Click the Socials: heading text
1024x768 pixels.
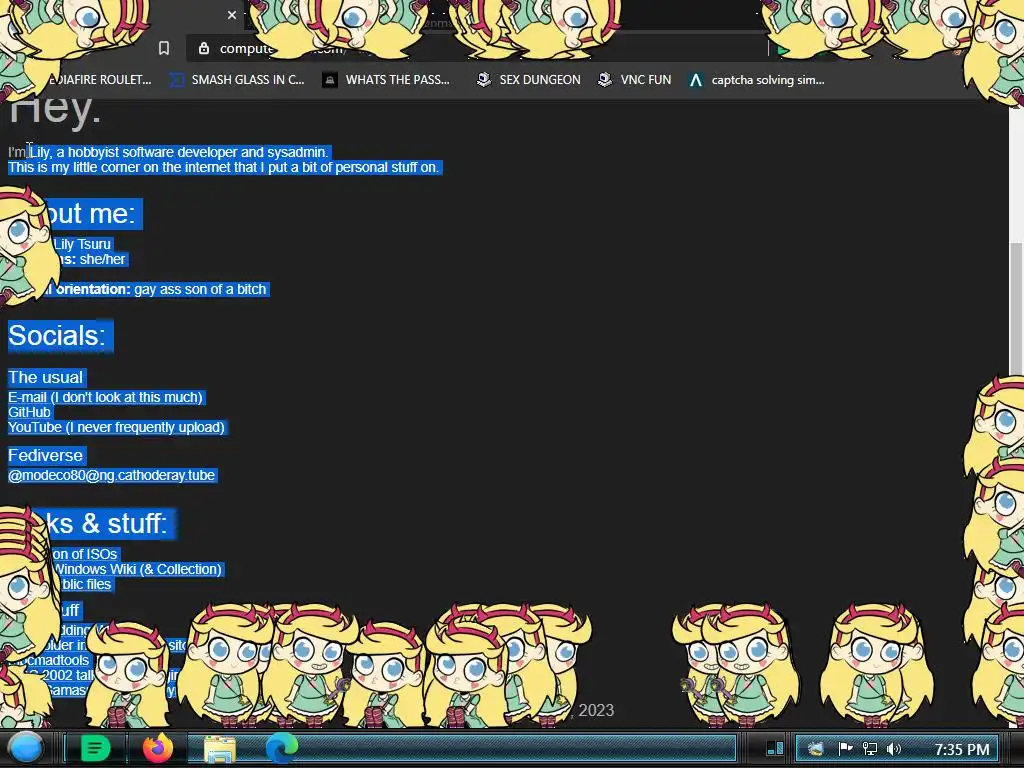(57, 336)
